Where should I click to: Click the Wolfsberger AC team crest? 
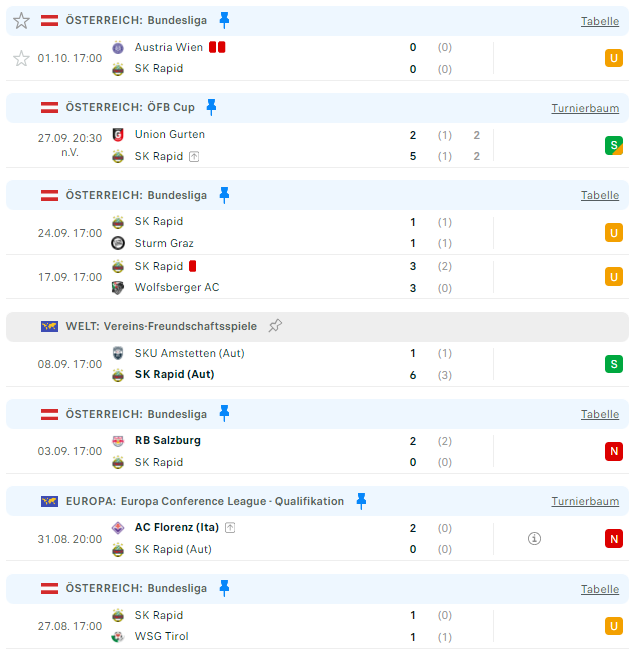118,288
